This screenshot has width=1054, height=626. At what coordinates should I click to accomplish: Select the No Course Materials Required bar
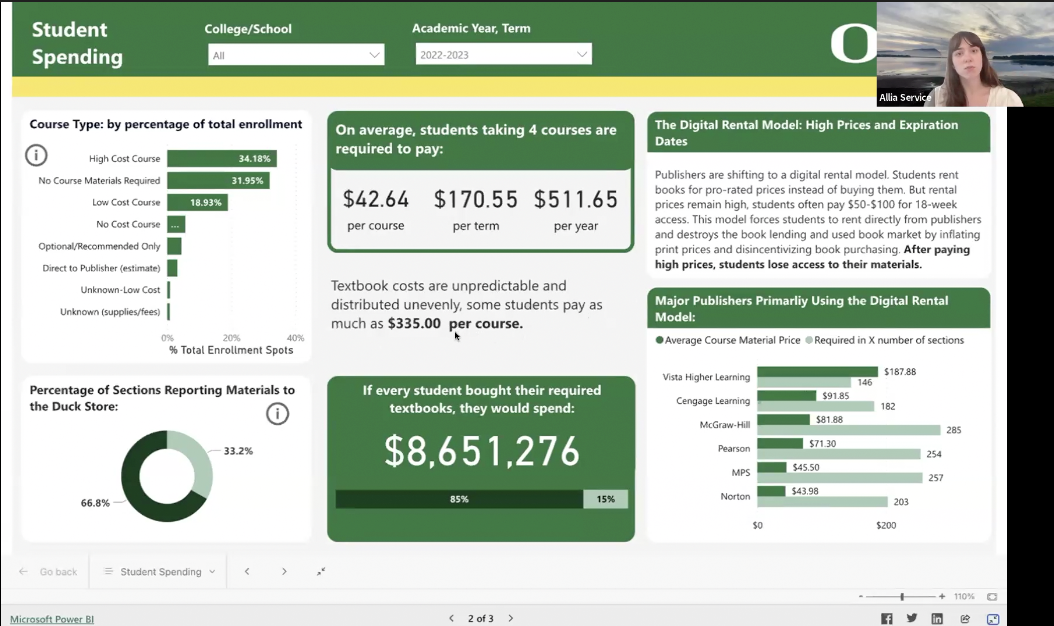coord(218,180)
